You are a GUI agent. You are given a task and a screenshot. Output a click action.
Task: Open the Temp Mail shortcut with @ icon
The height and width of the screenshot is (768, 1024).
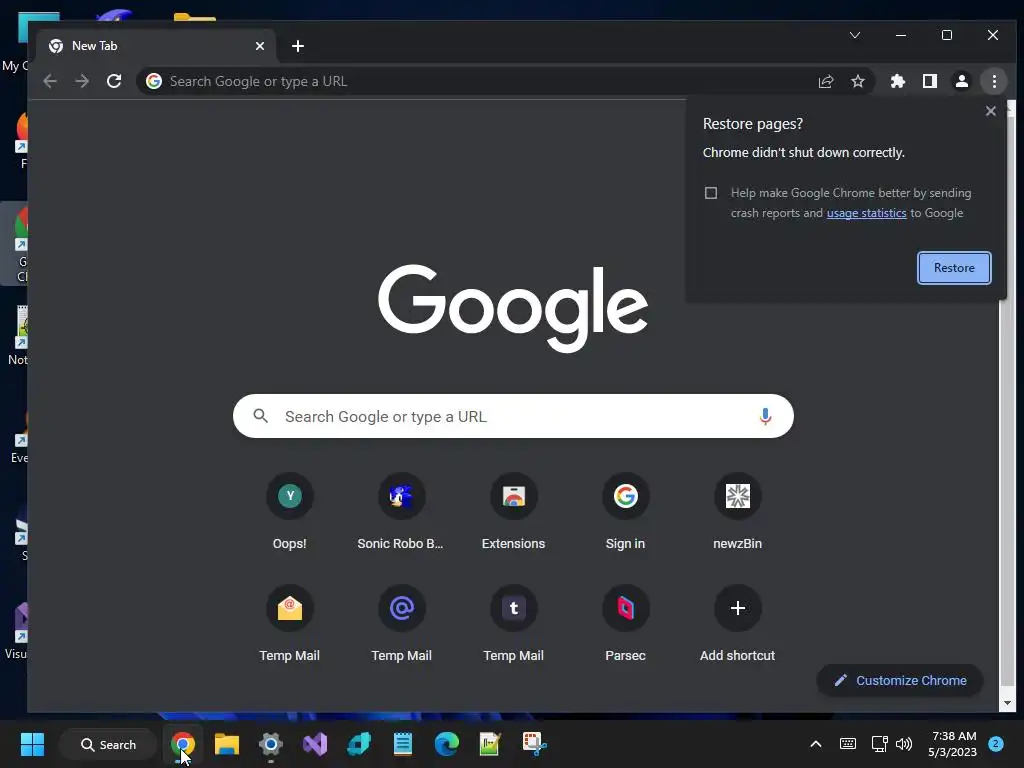[401, 624]
